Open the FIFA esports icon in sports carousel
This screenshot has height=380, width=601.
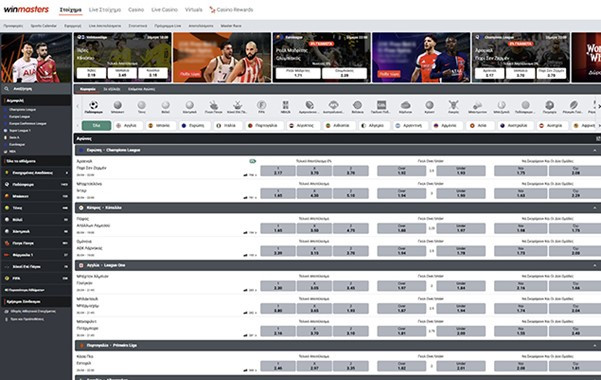coord(261,106)
